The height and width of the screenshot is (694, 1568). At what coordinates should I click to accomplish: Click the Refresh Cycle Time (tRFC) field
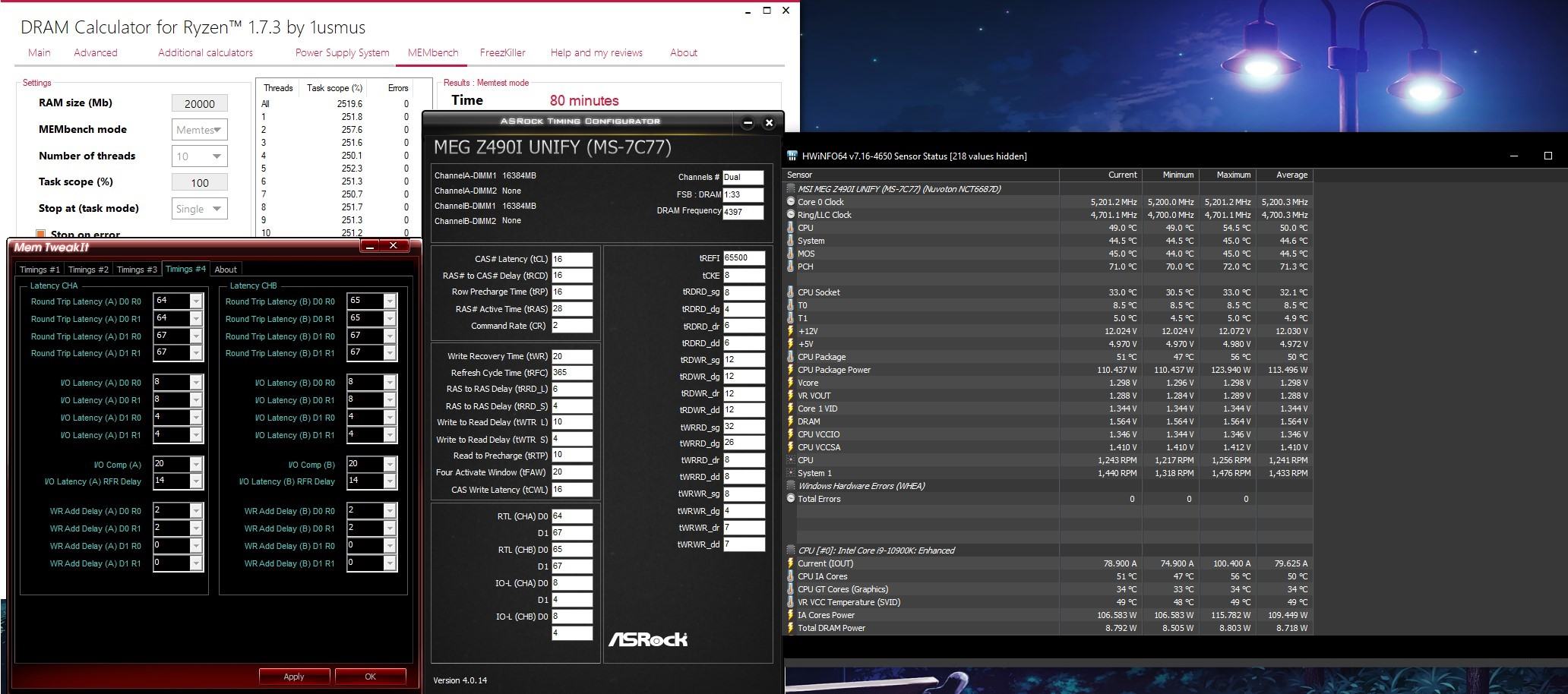pos(572,373)
